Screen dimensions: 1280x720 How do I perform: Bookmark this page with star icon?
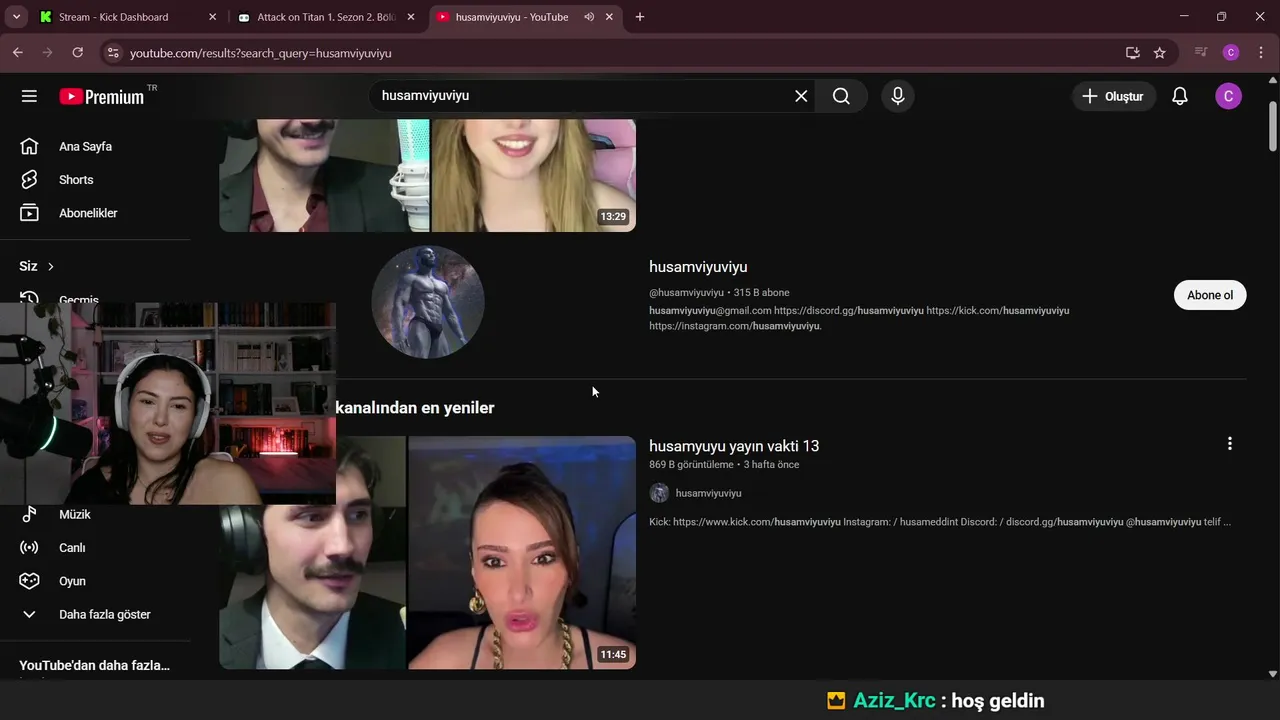[1159, 53]
